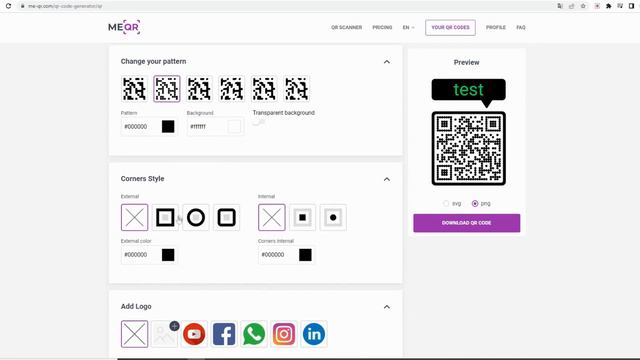Choose no external corner style
640x360 pixels.
pos(134,217)
